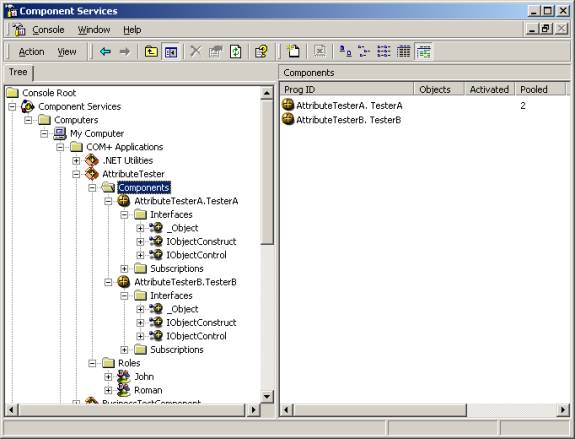
Task: Click the Back arrow toolbar button
Action: pyautogui.click(x=105, y=52)
